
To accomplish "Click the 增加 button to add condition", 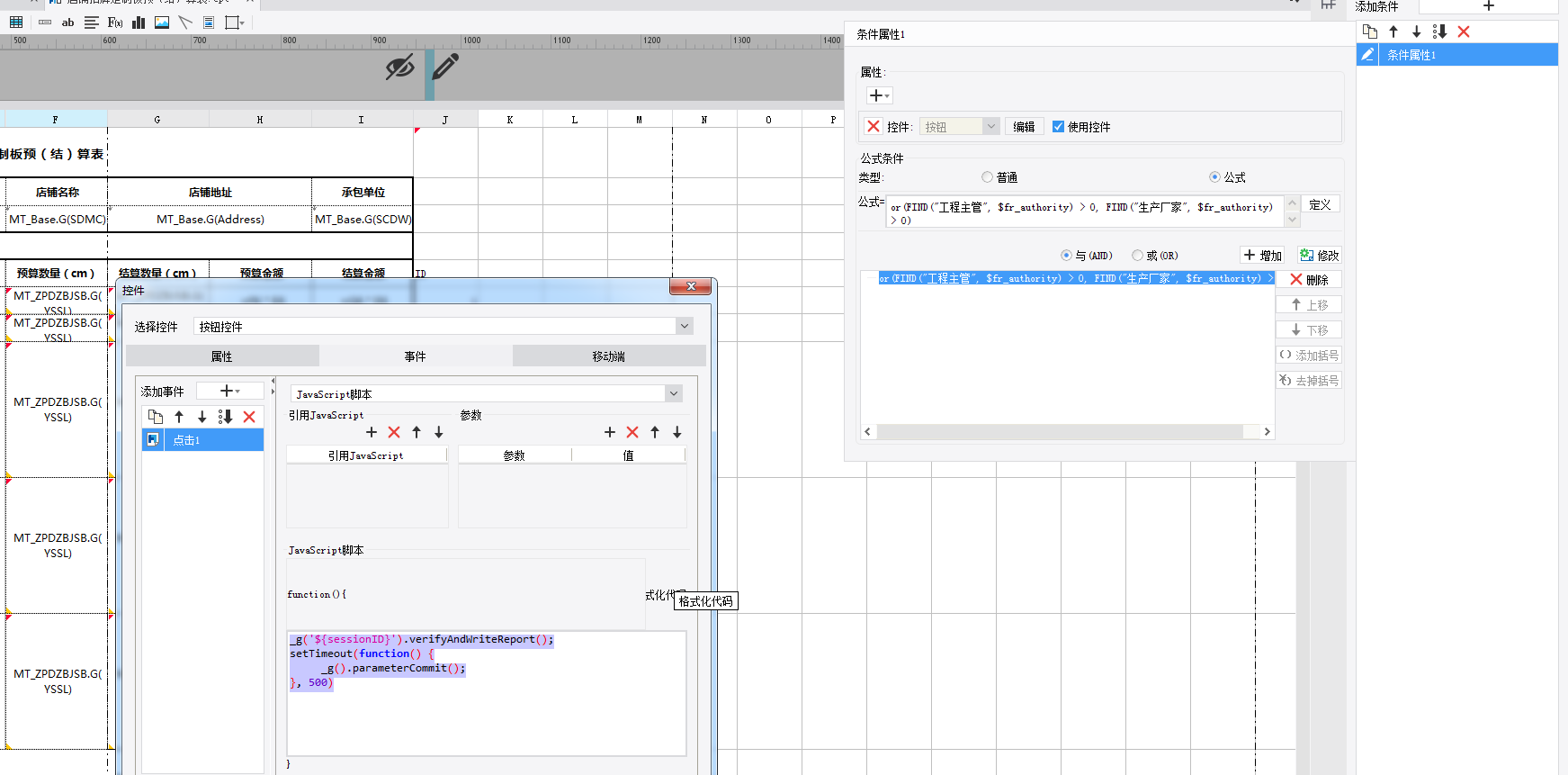I will [1262, 256].
